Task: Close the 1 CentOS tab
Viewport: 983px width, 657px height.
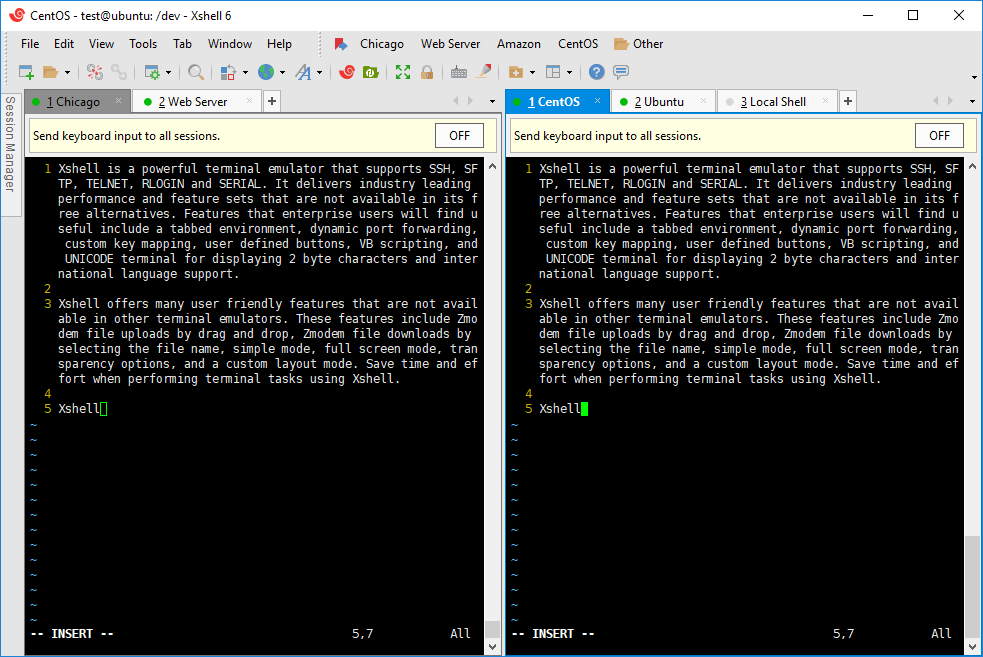Action: point(597,101)
